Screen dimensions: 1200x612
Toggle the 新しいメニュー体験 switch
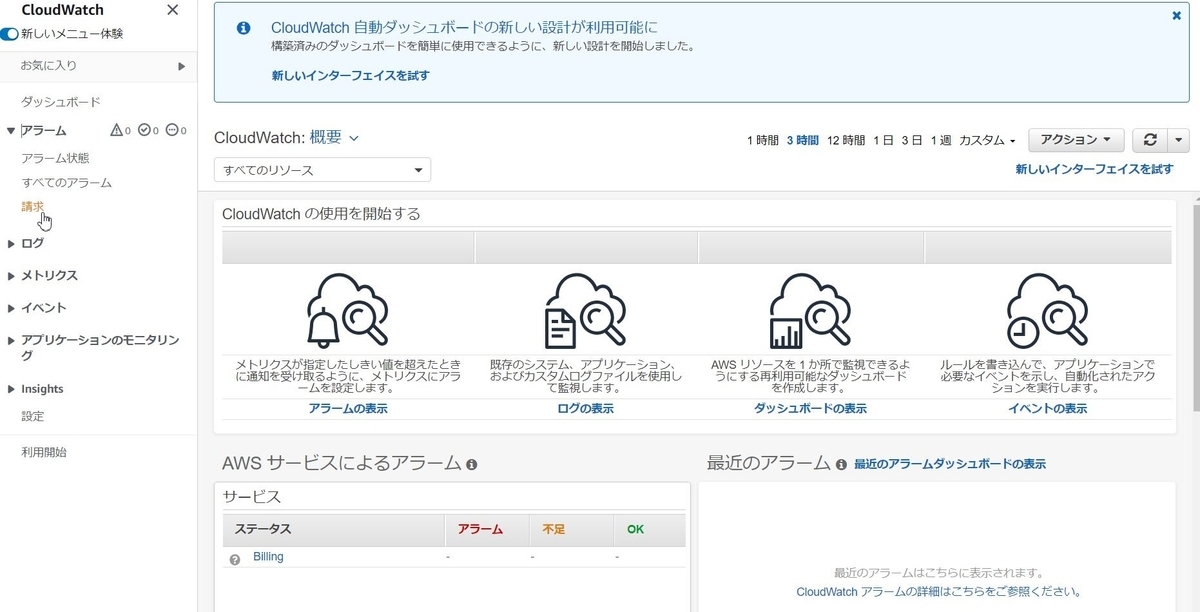tap(8, 34)
